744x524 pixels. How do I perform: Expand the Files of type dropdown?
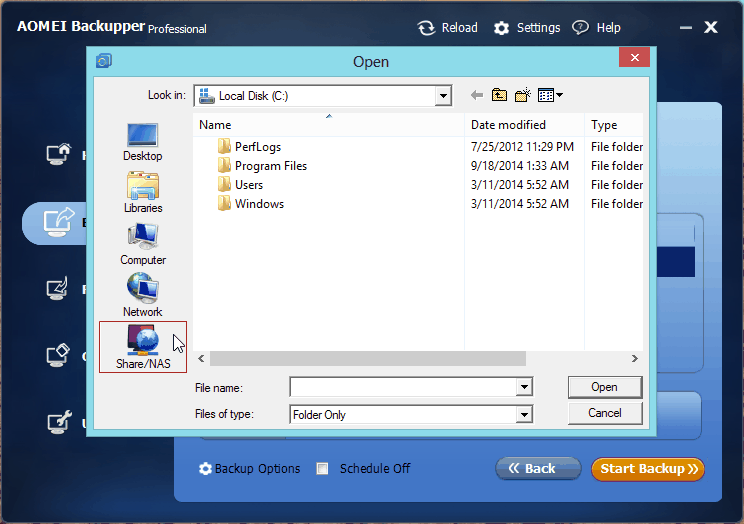524,414
